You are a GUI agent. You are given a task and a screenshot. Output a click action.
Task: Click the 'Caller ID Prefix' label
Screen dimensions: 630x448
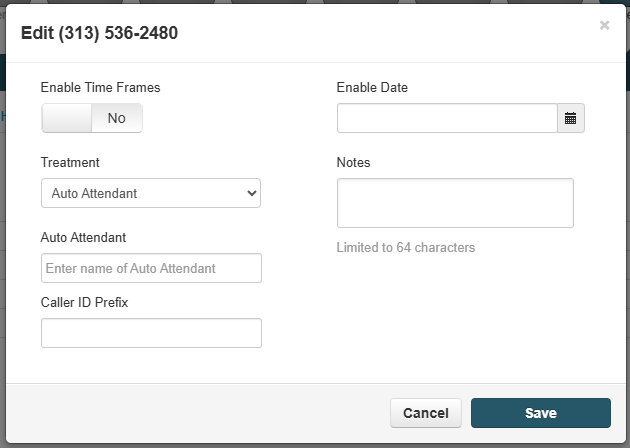(x=84, y=302)
